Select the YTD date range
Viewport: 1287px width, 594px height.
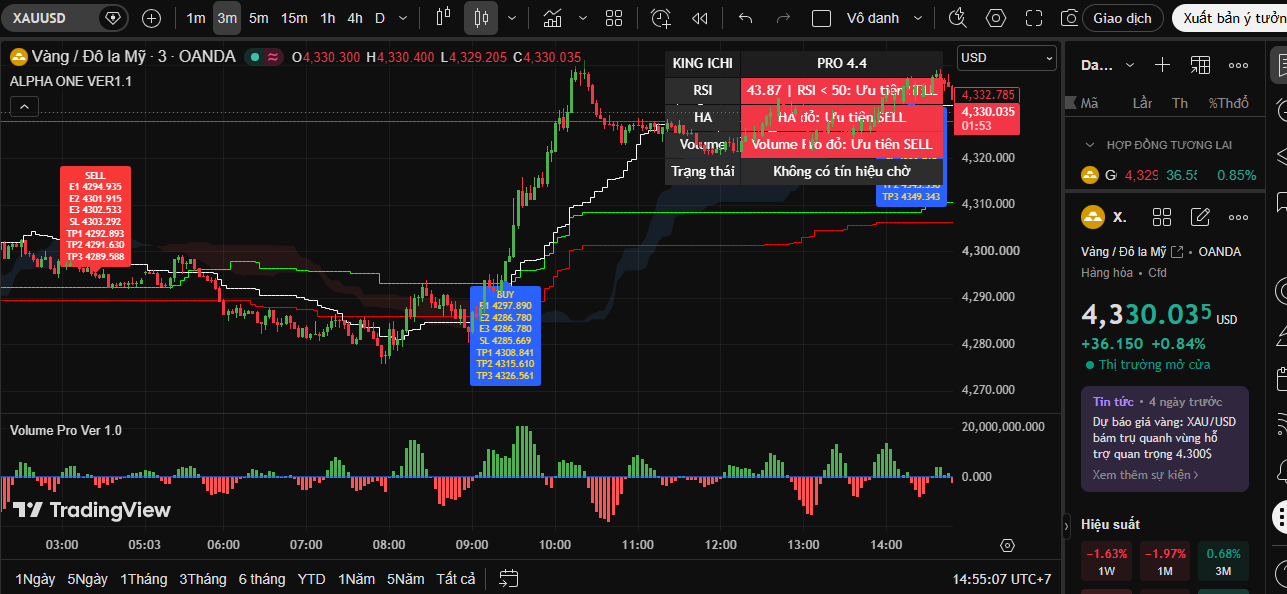point(311,579)
